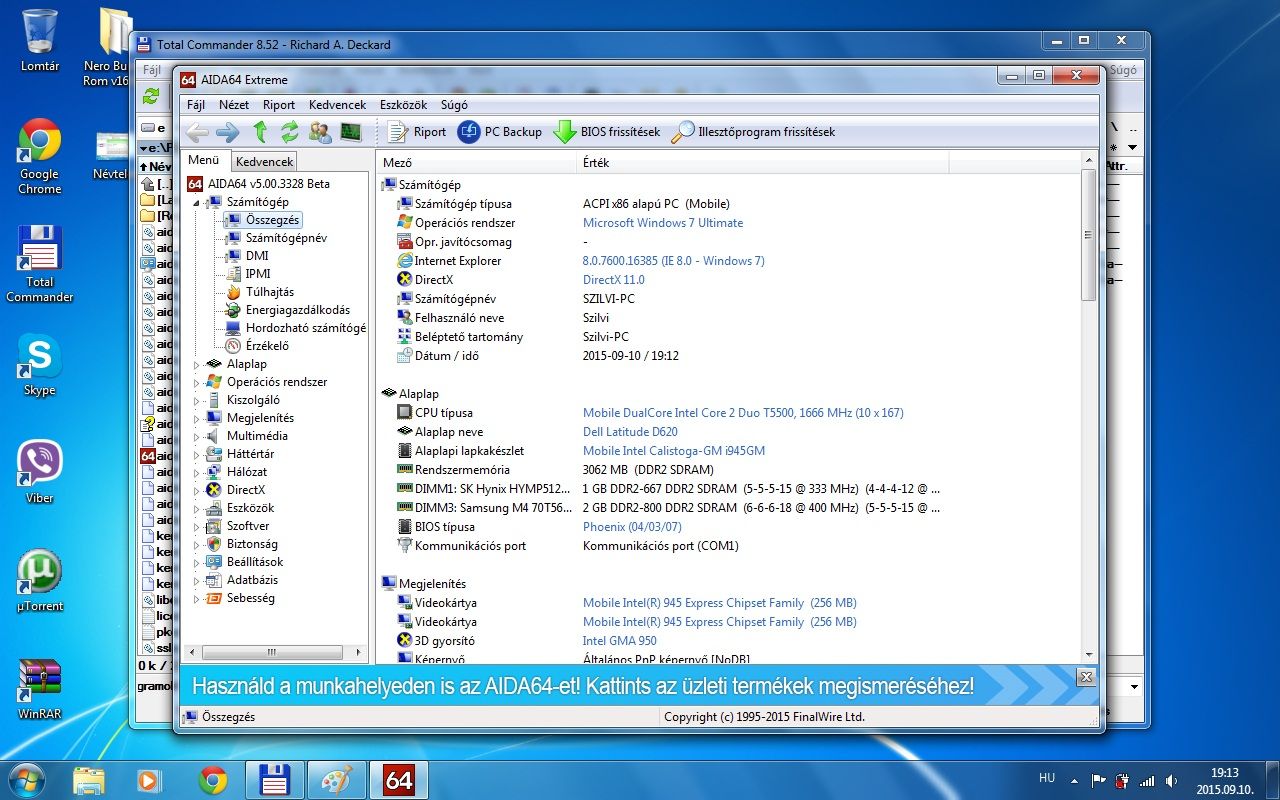Open the WinRAR desktop icon
This screenshot has width=1280, height=800.
tap(40, 689)
